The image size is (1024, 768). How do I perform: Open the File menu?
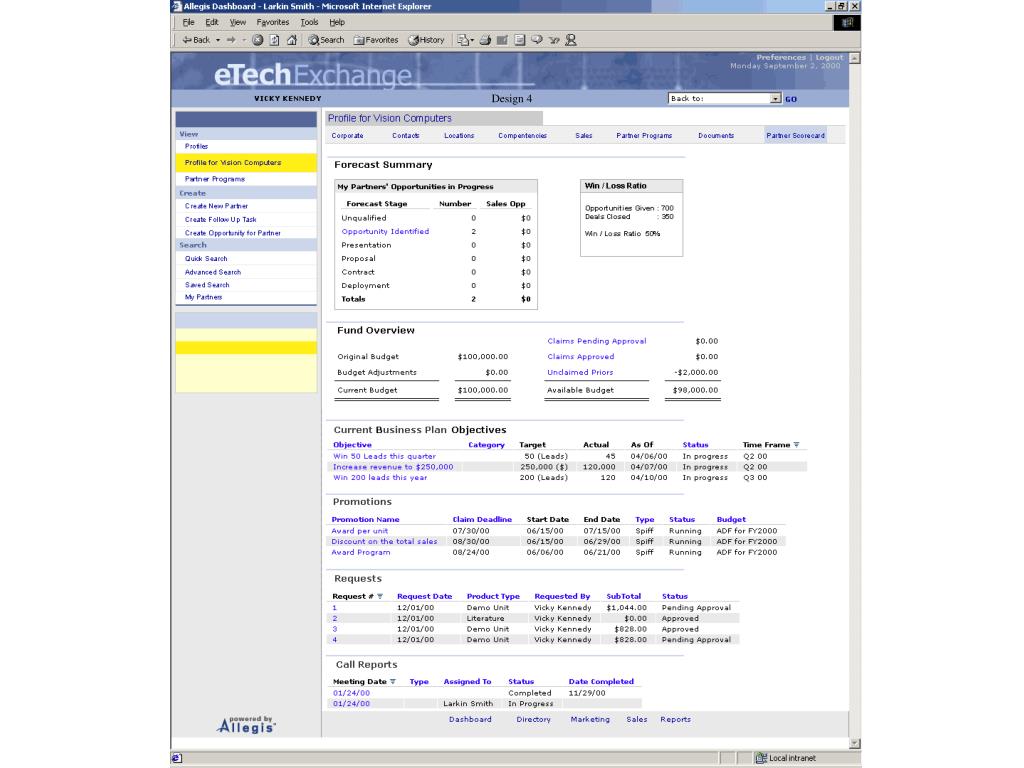(x=188, y=22)
